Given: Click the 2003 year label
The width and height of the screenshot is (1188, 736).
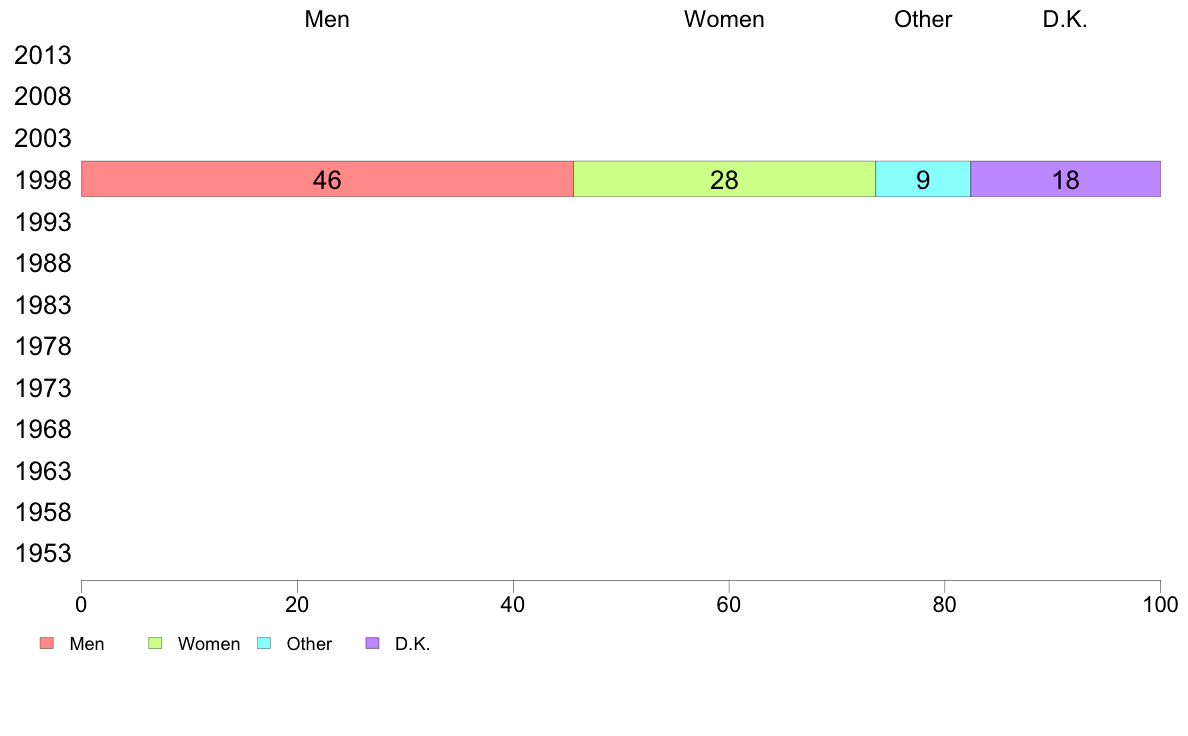Looking at the screenshot, I should point(43,139).
